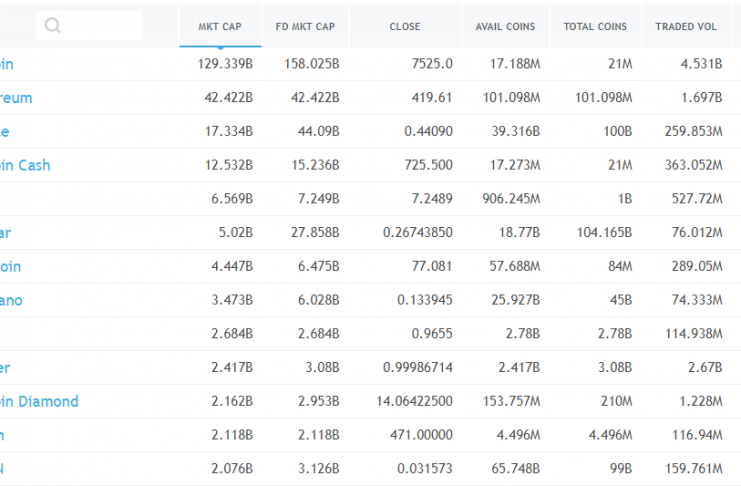The height and width of the screenshot is (486, 741).
Task: Focus the search input field
Action: [89, 26]
